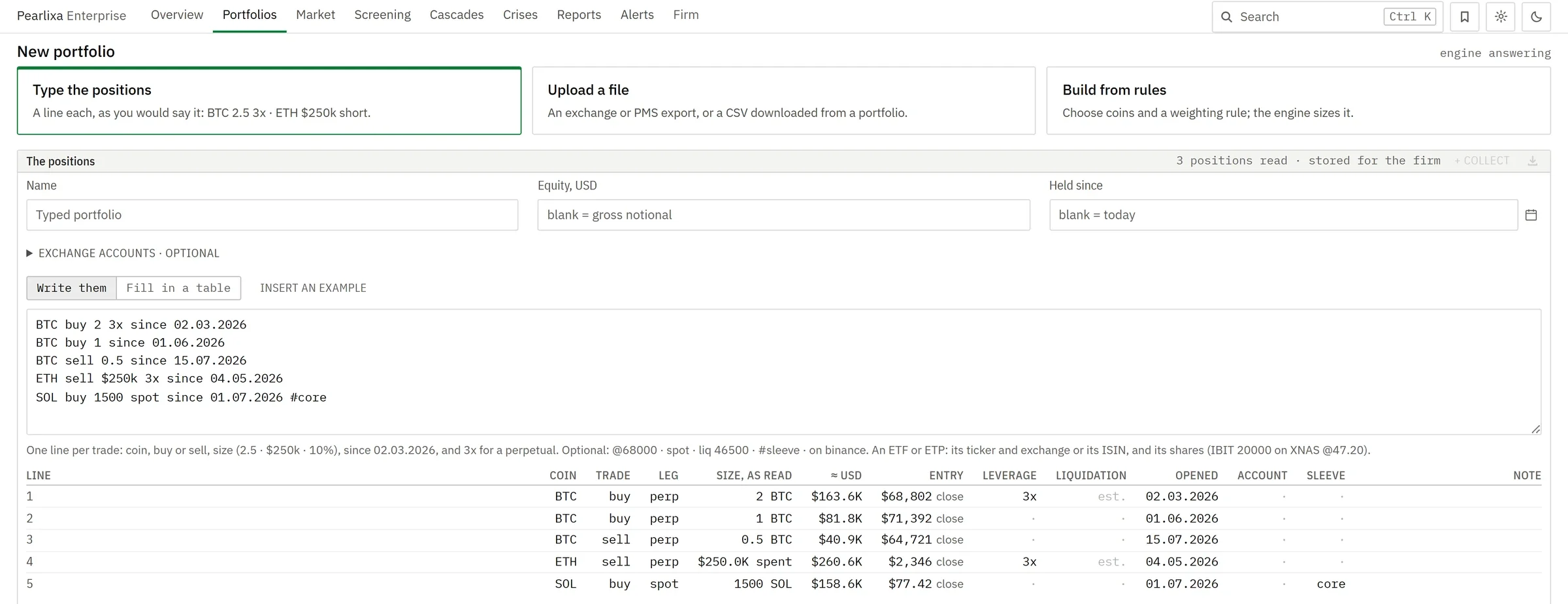The width and height of the screenshot is (1568, 604).
Task: Switch to dark theme moon icon
Action: click(1536, 17)
